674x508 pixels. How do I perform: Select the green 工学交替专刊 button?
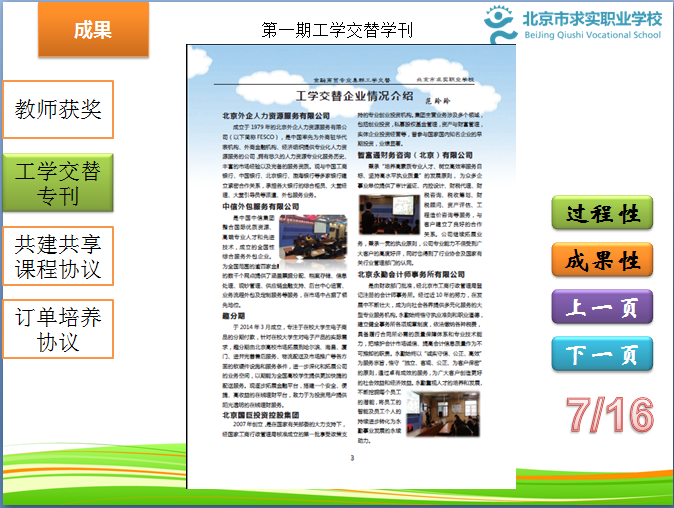click(58, 183)
